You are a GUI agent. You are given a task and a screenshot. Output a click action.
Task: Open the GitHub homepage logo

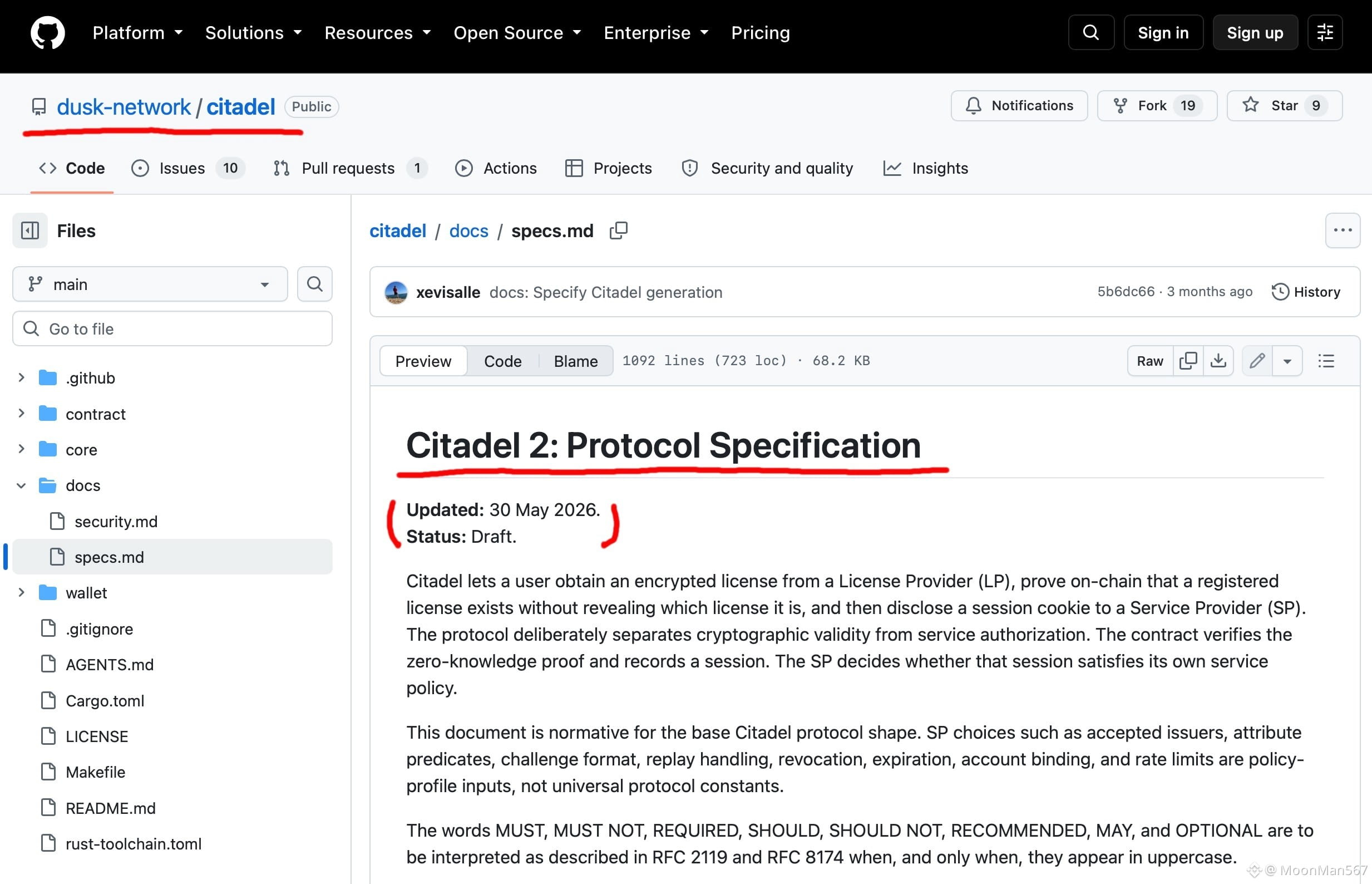coord(48,33)
